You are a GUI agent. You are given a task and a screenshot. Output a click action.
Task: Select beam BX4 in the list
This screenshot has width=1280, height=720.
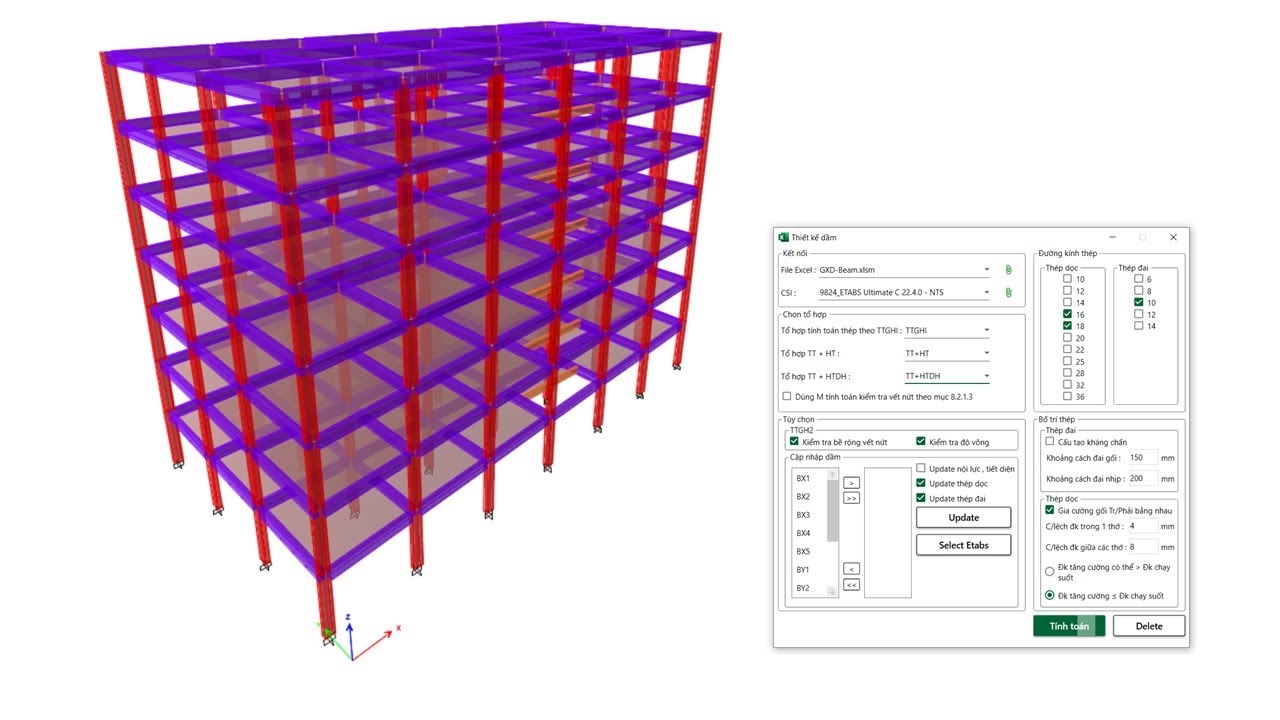(x=803, y=533)
